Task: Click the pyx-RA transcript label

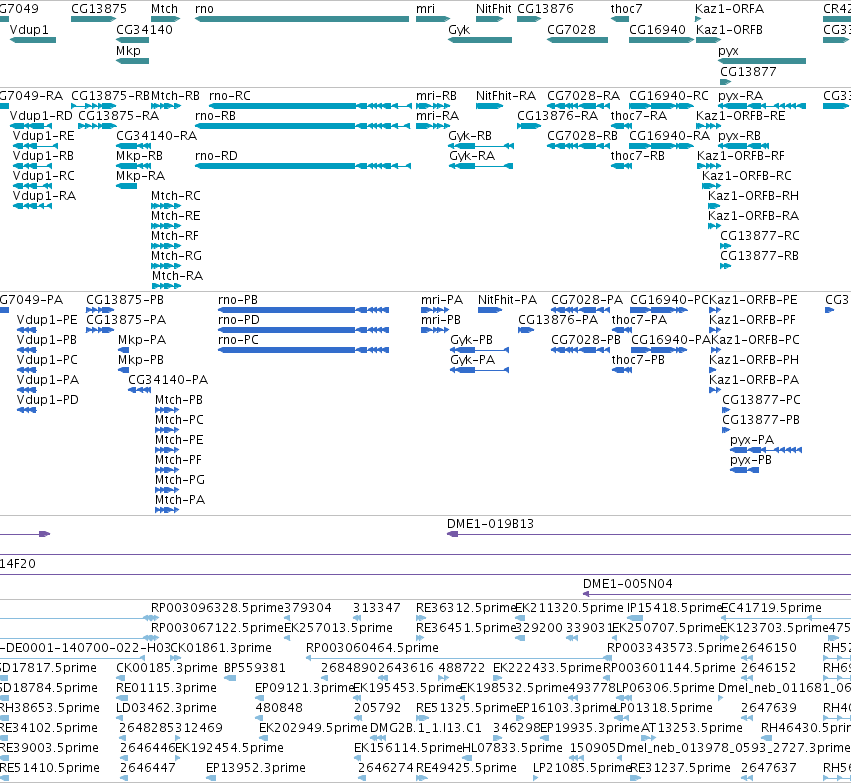Action: [740, 96]
